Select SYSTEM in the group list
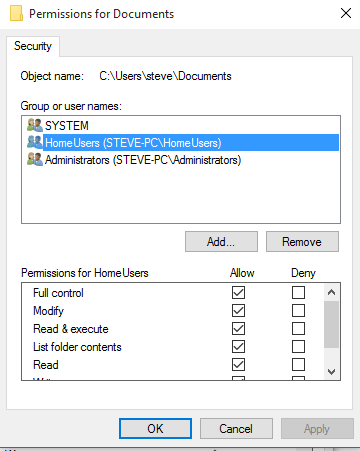The height and width of the screenshot is (451, 360). (67, 126)
